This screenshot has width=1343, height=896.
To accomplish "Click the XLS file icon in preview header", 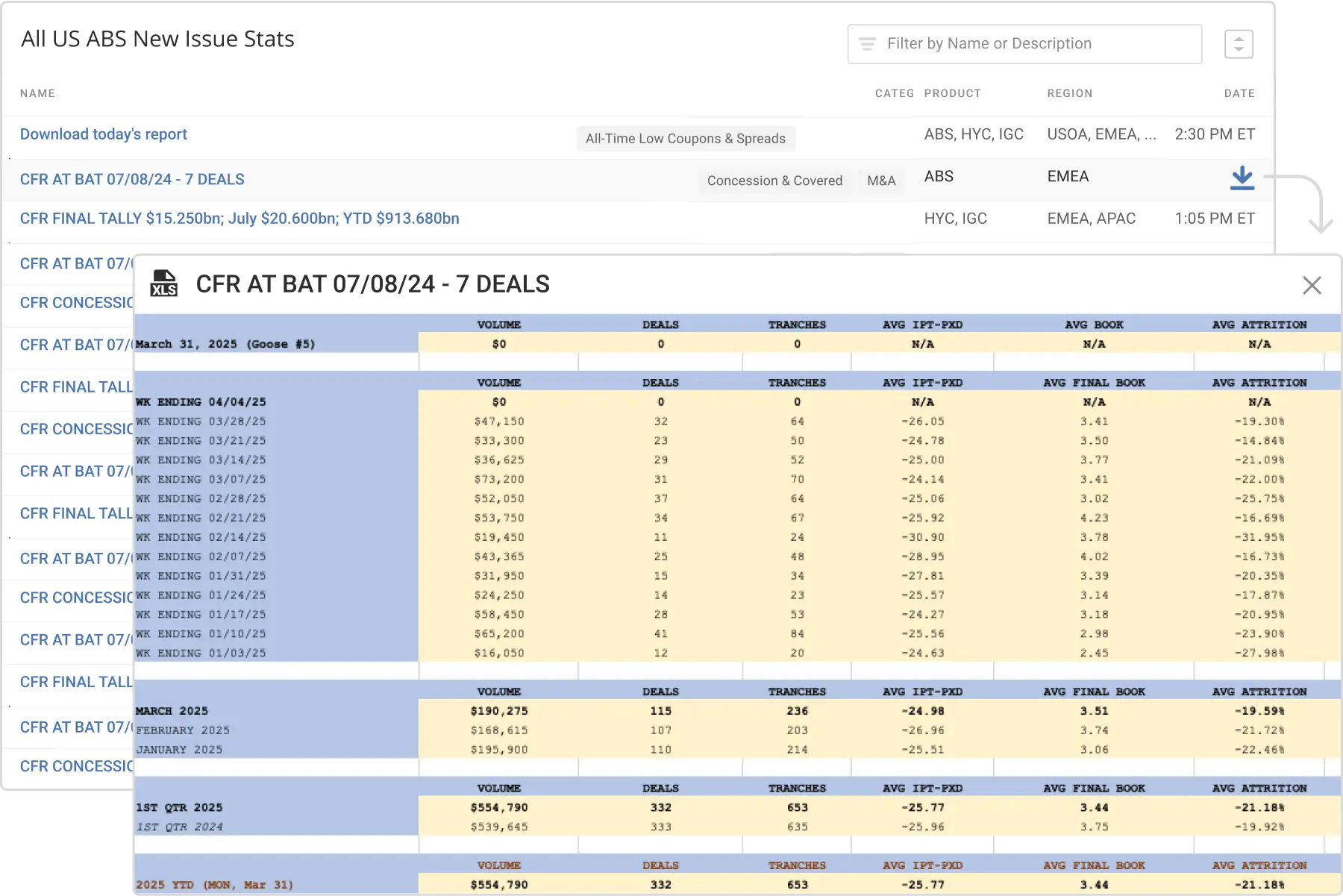I will 163,283.
